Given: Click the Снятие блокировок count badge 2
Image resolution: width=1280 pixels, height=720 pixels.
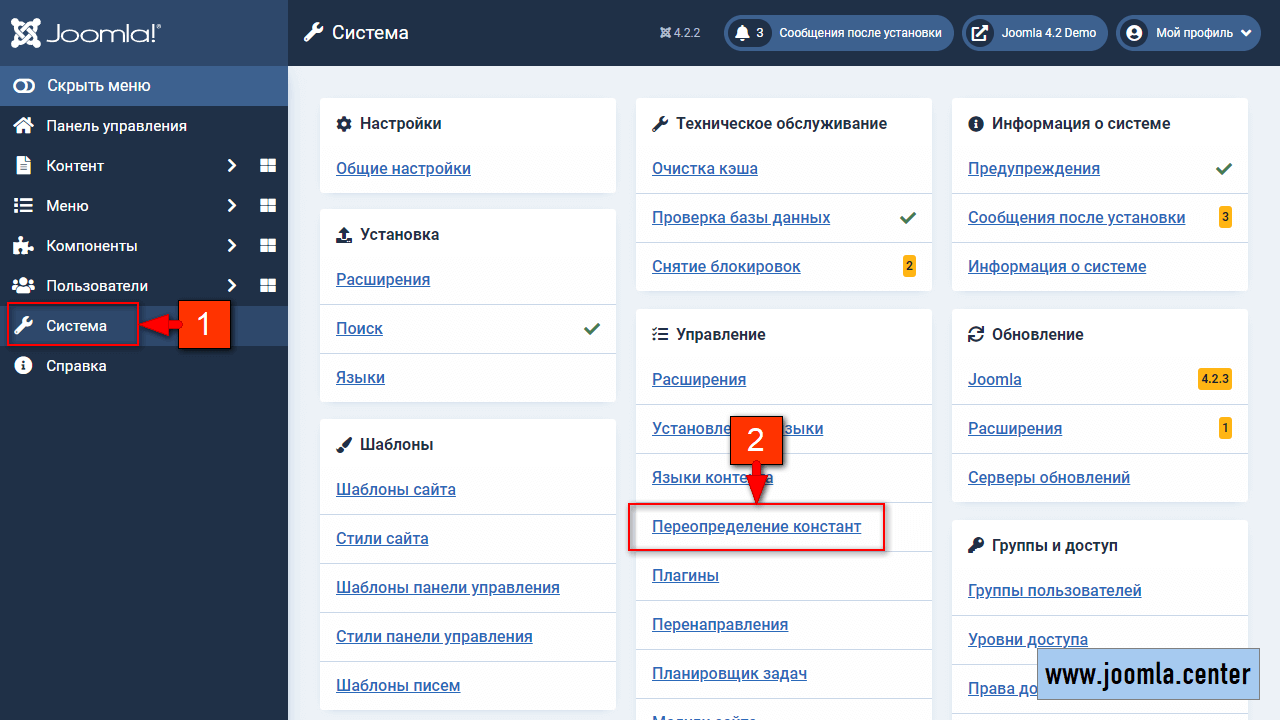Looking at the screenshot, I should coord(909,266).
